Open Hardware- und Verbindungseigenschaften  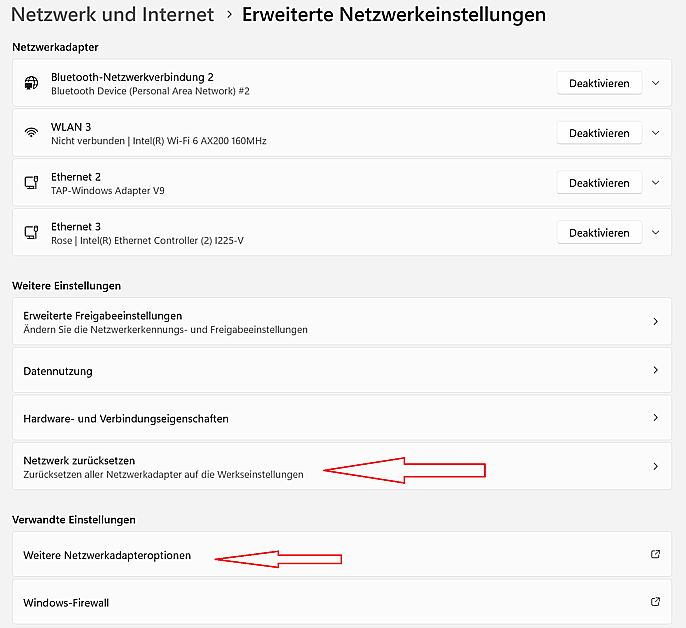click(342, 418)
